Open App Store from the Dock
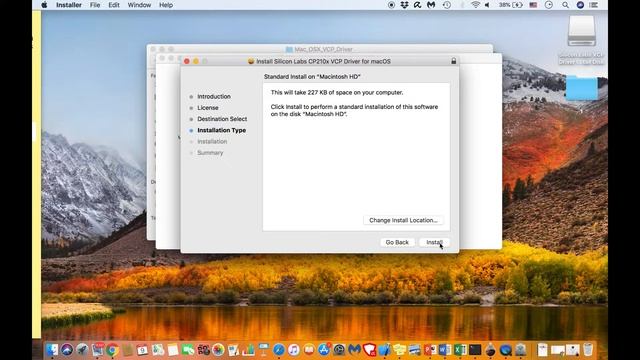Screen dimensions: 640x360 [x=324, y=350]
